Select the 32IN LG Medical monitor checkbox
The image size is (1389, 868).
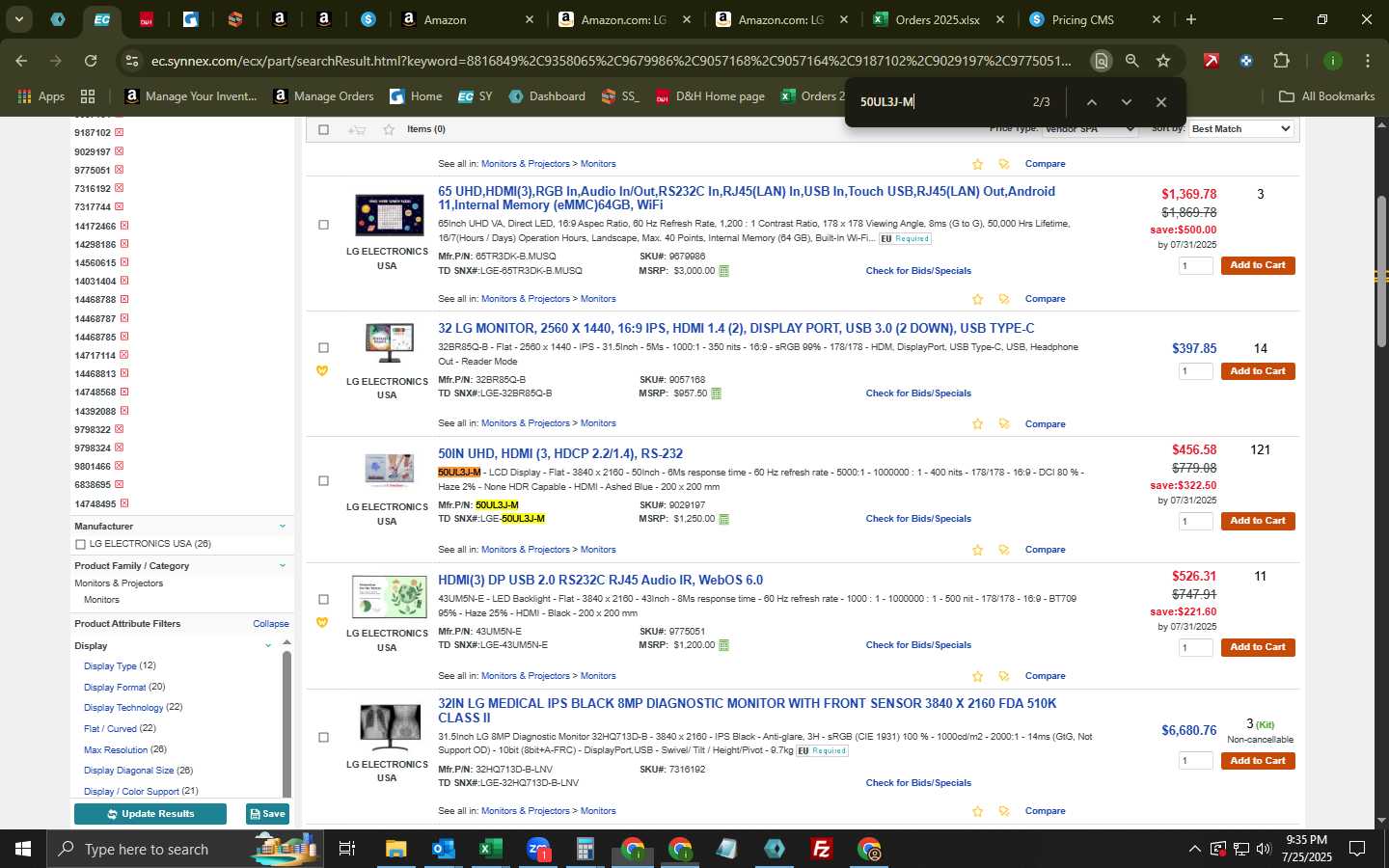point(323,738)
